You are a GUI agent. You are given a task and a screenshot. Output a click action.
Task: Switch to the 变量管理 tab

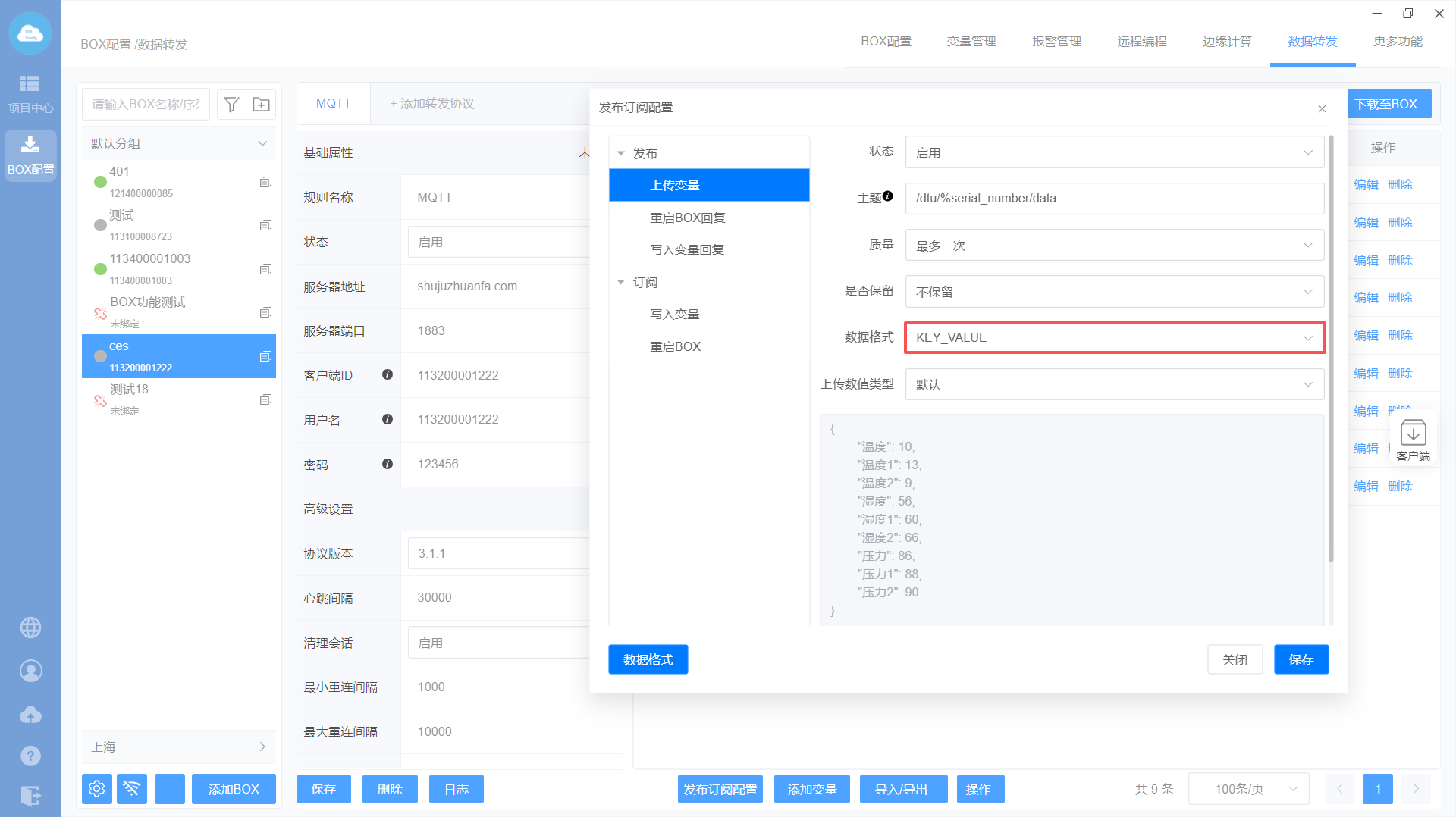971,42
